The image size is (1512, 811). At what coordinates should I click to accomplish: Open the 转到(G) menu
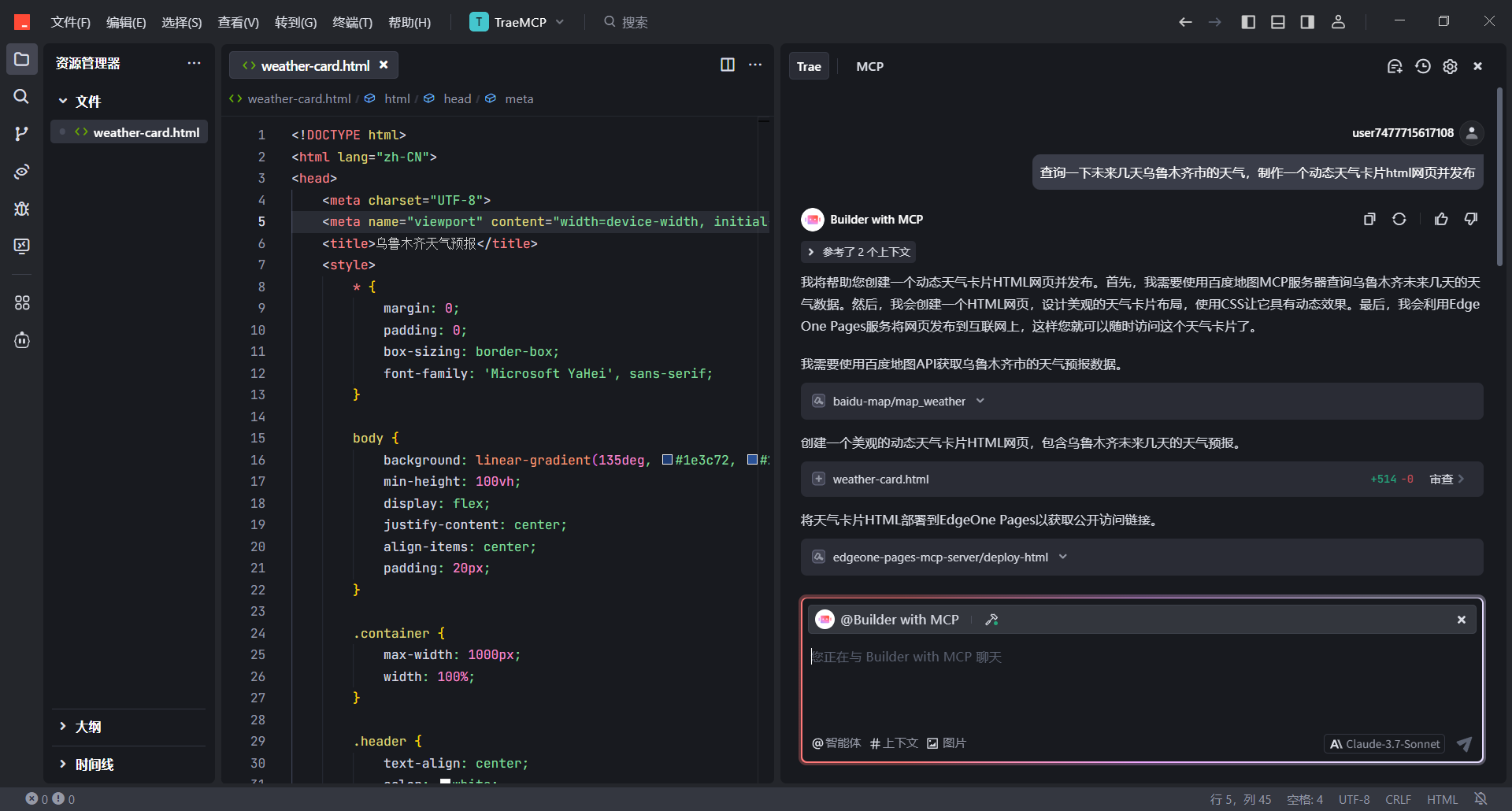point(295,22)
